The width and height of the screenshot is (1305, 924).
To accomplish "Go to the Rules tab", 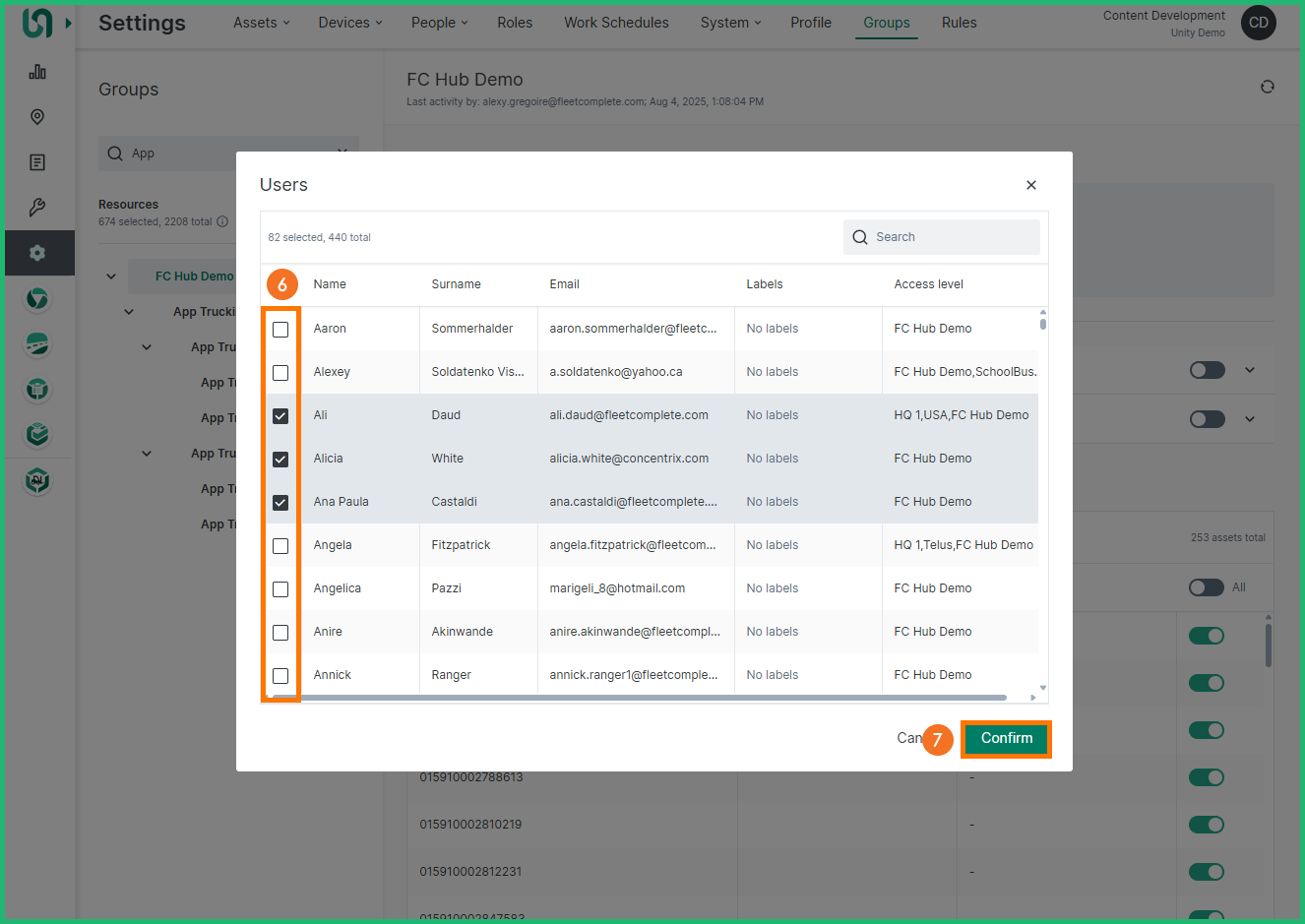I will click(959, 23).
